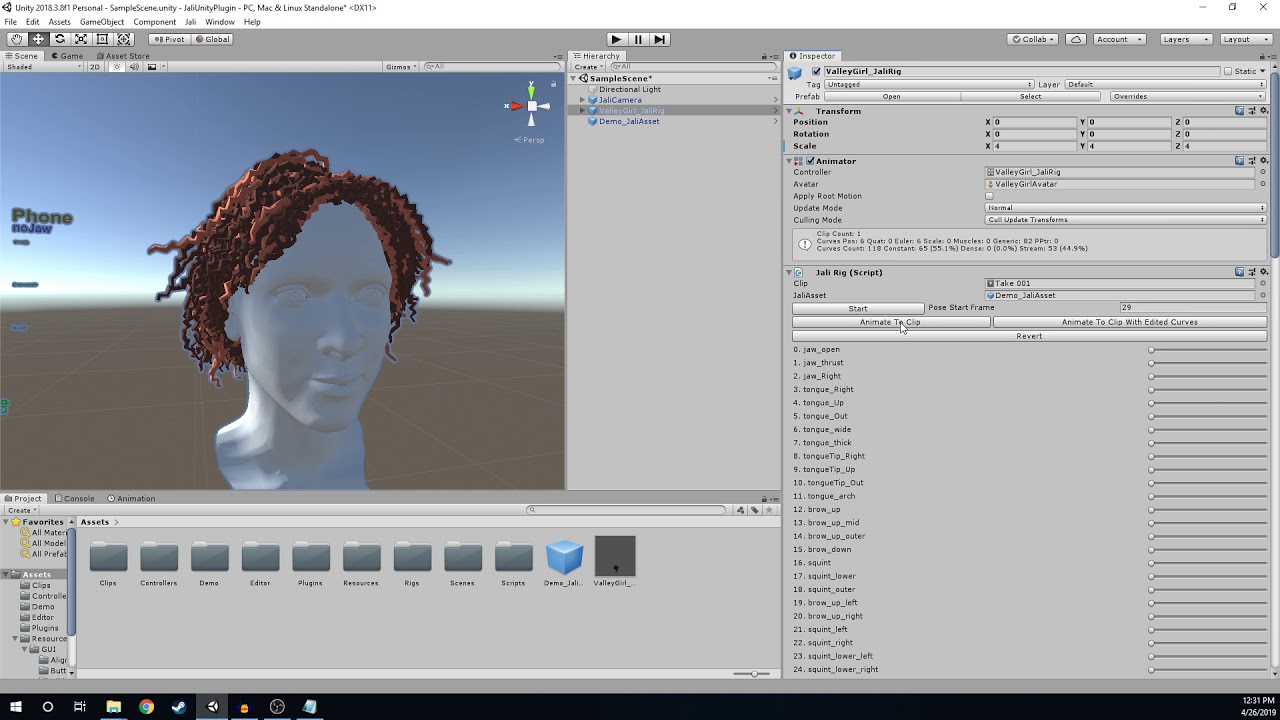Click the Play button
1280x720 pixels.
[x=616, y=39]
